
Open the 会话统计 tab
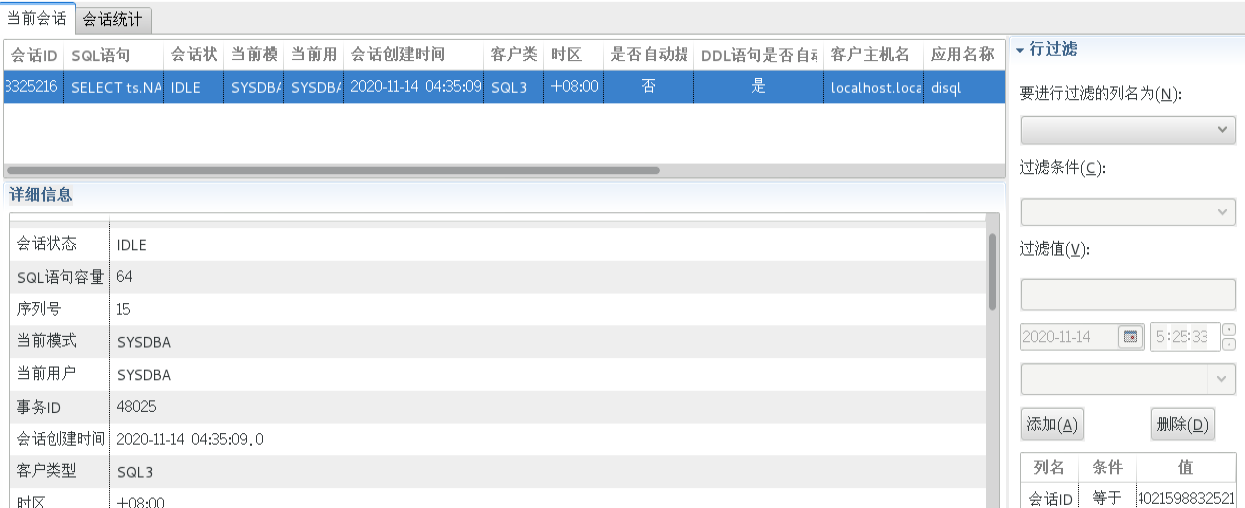coord(112,19)
